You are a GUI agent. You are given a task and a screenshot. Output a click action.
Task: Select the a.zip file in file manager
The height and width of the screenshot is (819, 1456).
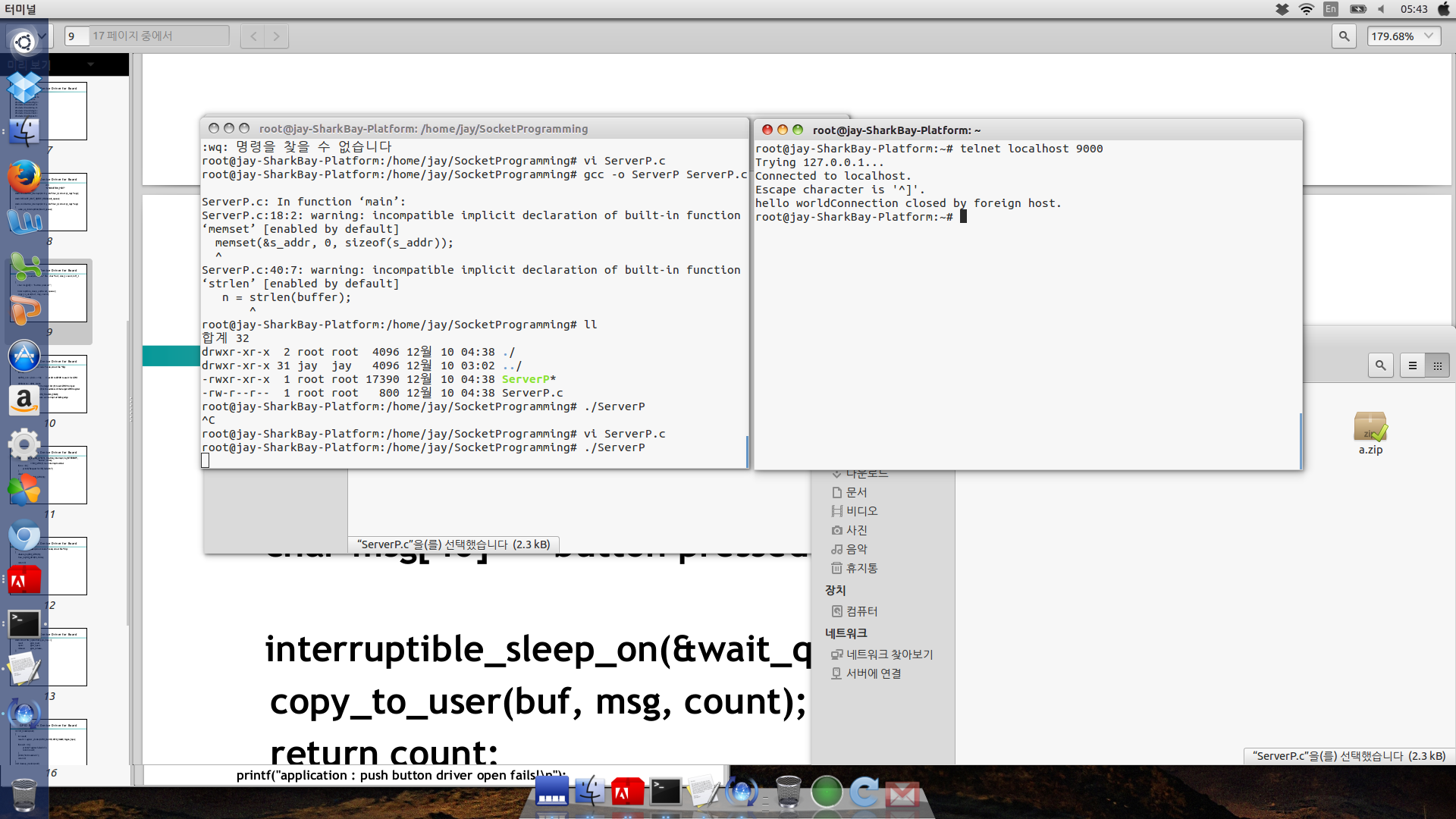point(1370,433)
